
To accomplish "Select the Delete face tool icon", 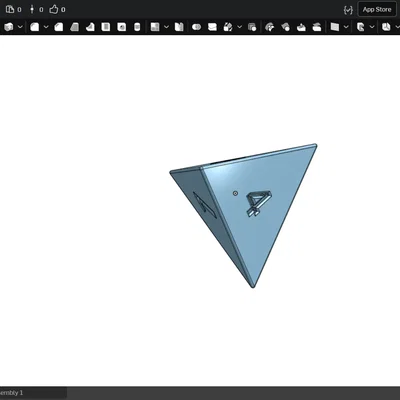I will click(285, 27).
